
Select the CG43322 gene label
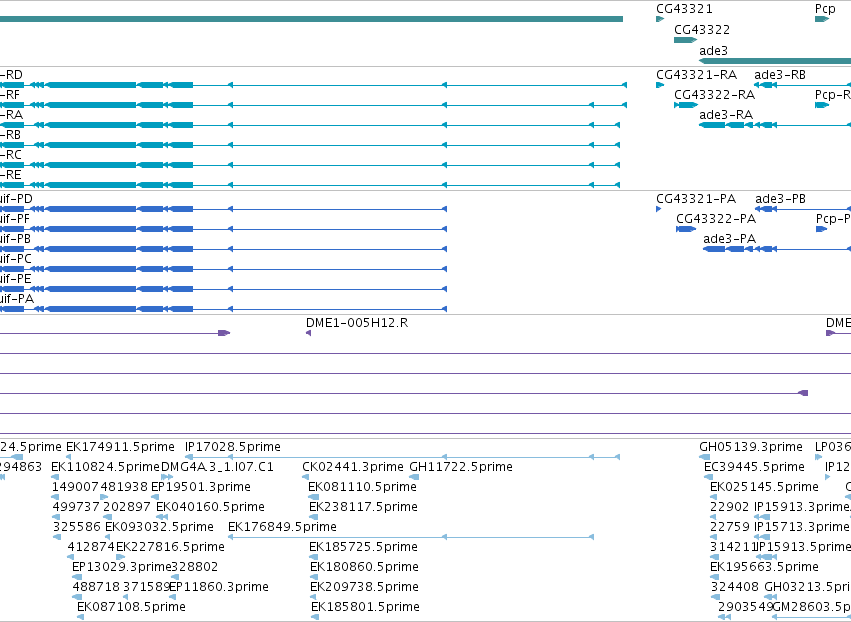(x=702, y=30)
